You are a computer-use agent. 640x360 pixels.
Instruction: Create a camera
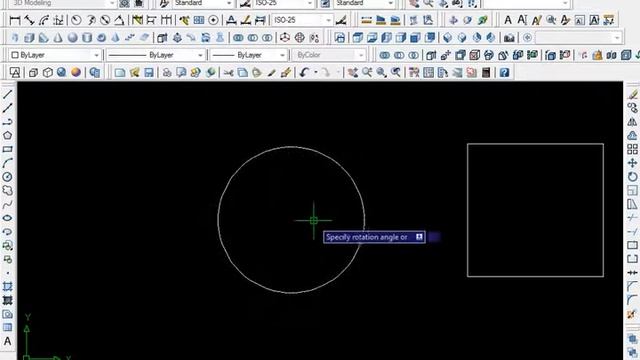(509, 38)
